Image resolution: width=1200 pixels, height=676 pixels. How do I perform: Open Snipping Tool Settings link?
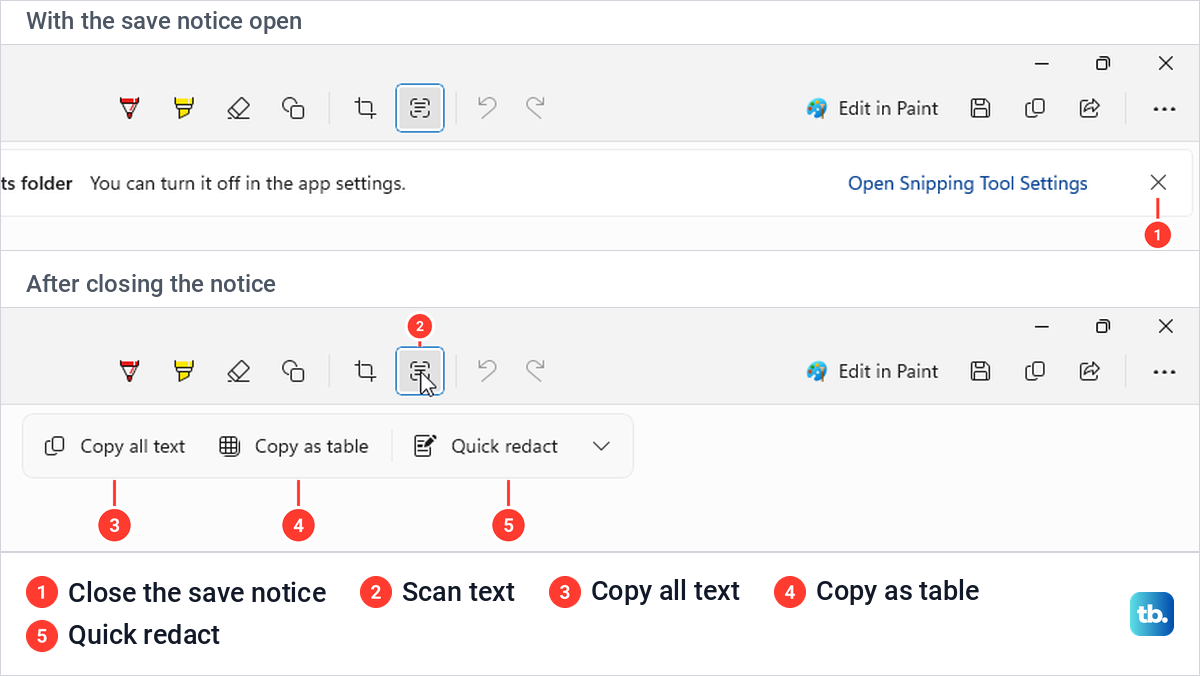pos(967,183)
